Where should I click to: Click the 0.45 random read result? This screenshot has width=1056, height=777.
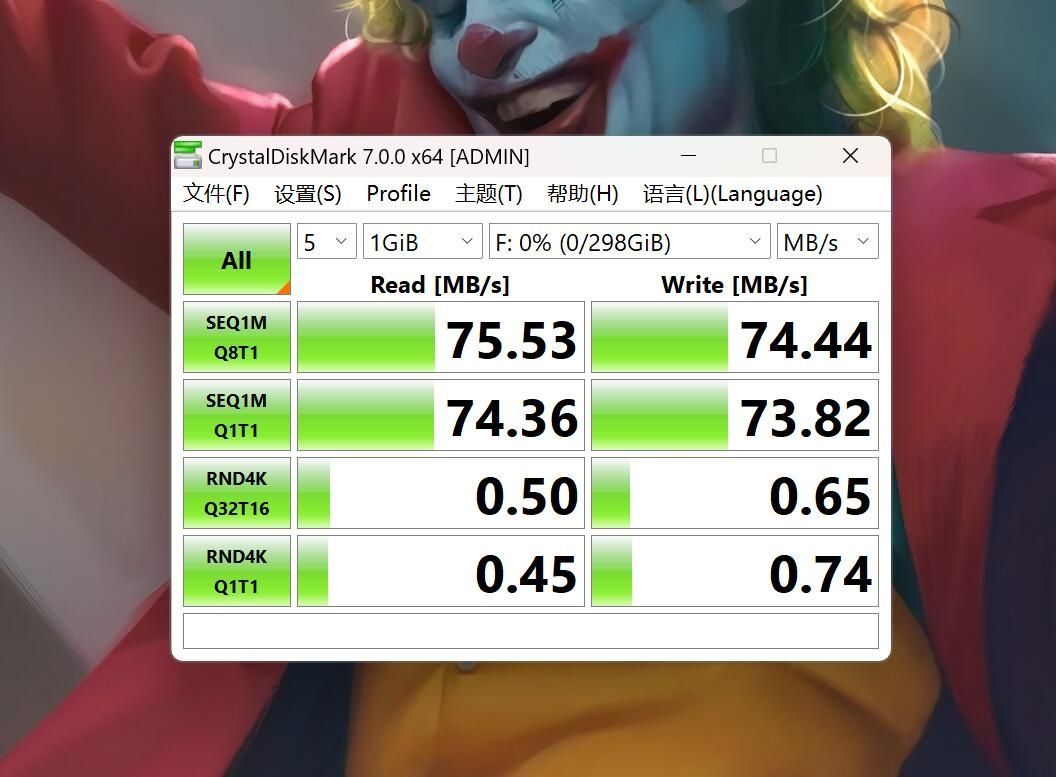pyautogui.click(x=441, y=572)
